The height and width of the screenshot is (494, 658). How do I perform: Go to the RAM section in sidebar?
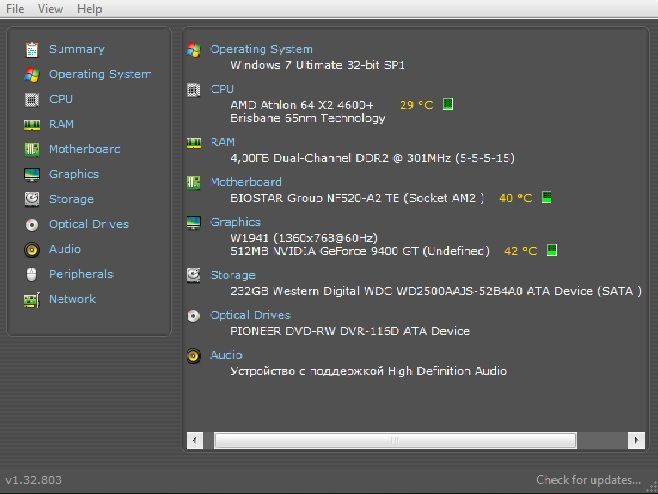click(61, 124)
